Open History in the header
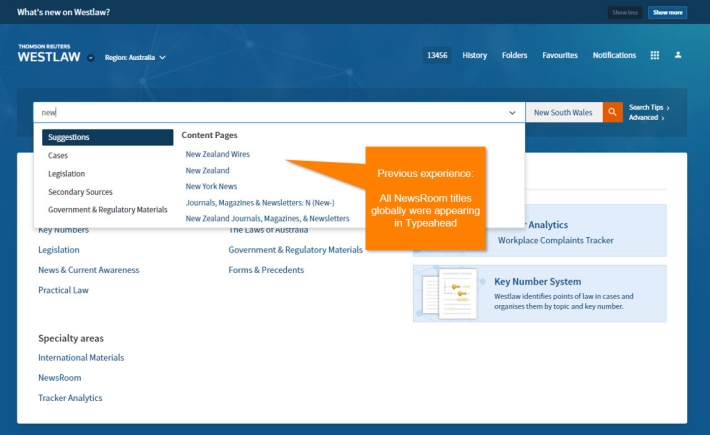Image resolution: width=710 pixels, height=435 pixels. pos(475,55)
